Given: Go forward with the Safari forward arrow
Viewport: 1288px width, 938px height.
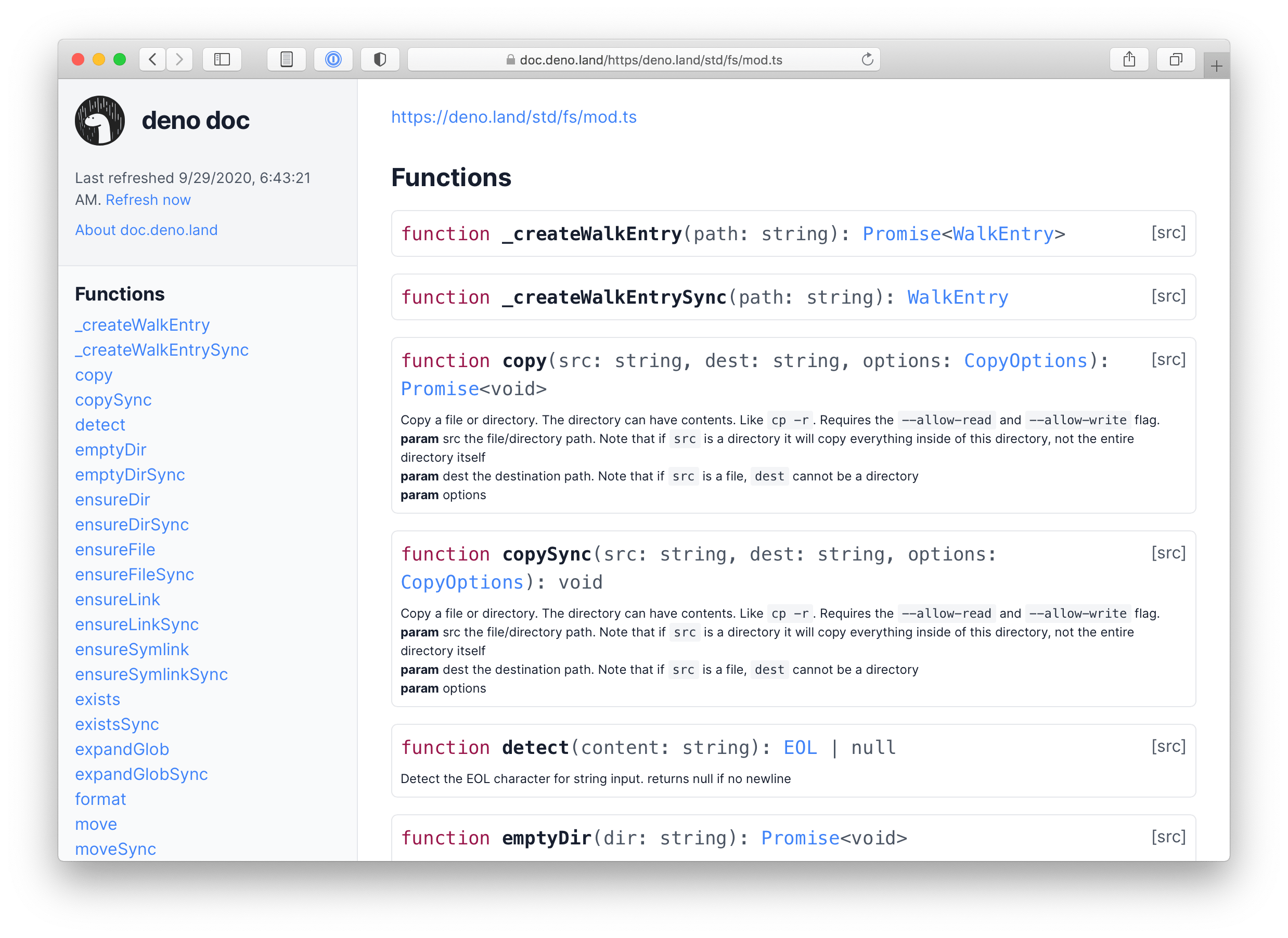Looking at the screenshot, I should 179,59.
